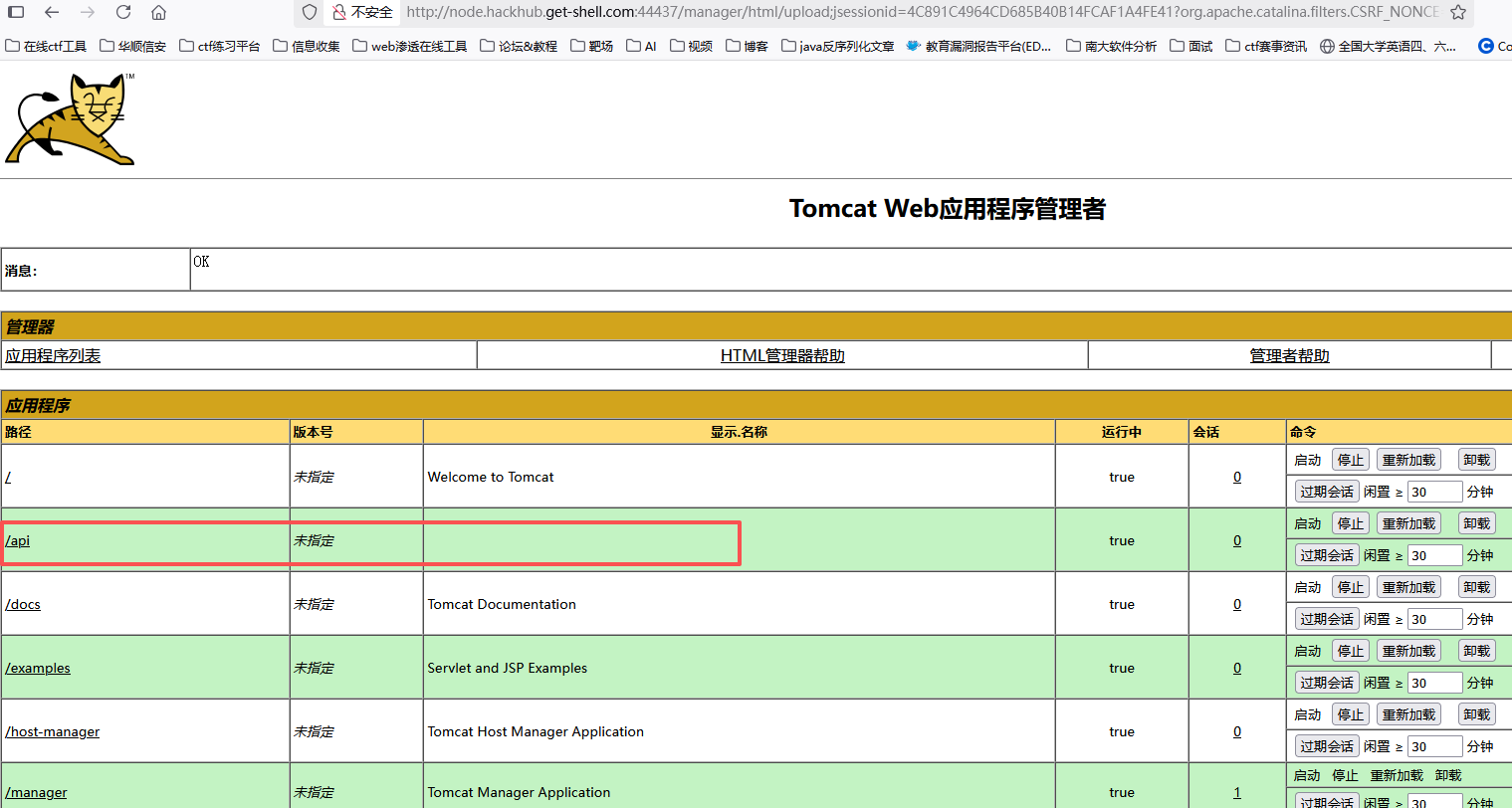Expire sessions for the /docs application

point(1327,619)
